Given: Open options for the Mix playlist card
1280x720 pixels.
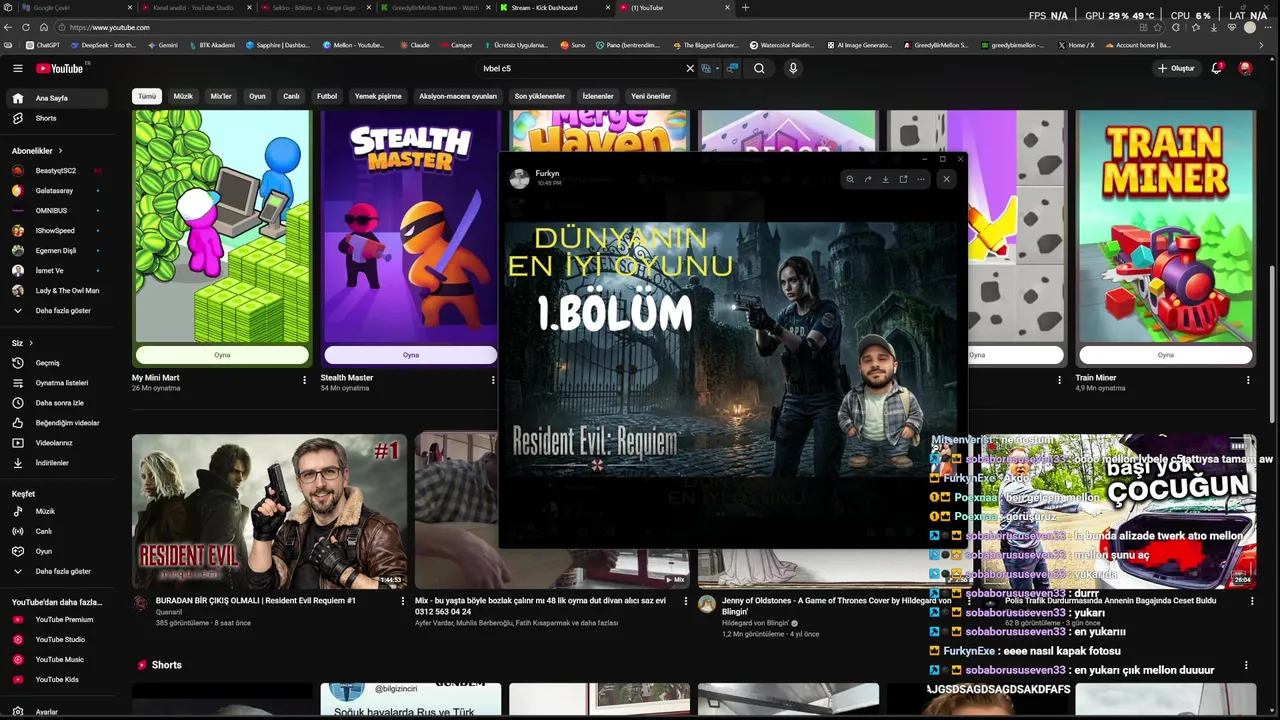Looking at the screenshot, I should click(686, 602).
